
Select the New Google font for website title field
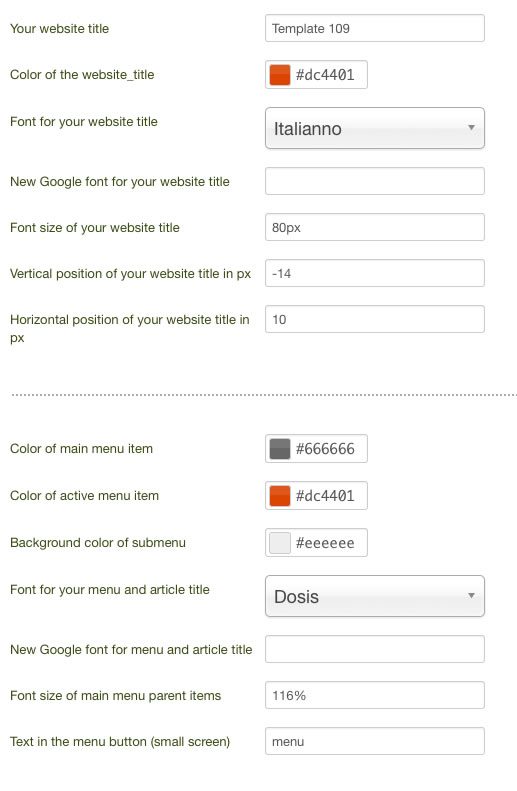375,181
